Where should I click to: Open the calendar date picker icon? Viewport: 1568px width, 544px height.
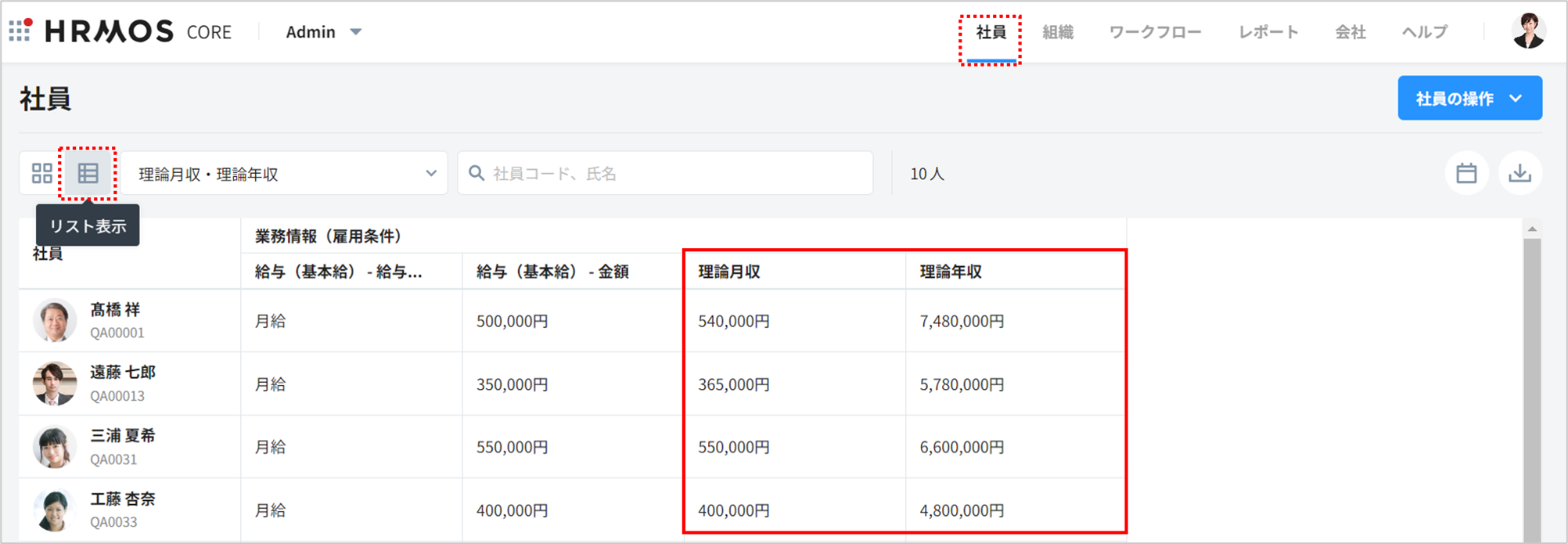tap(1466, 173)
